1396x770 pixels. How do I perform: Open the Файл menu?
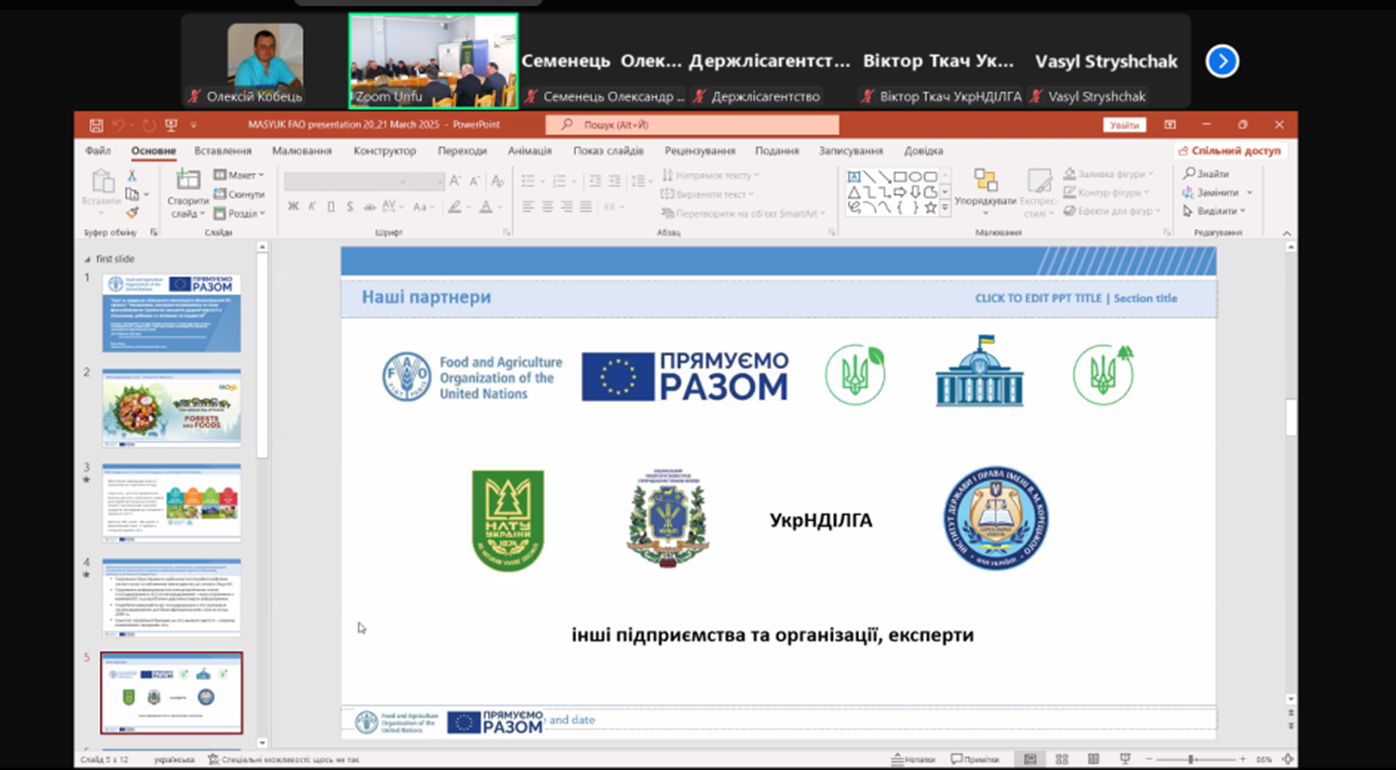point(98,151)
